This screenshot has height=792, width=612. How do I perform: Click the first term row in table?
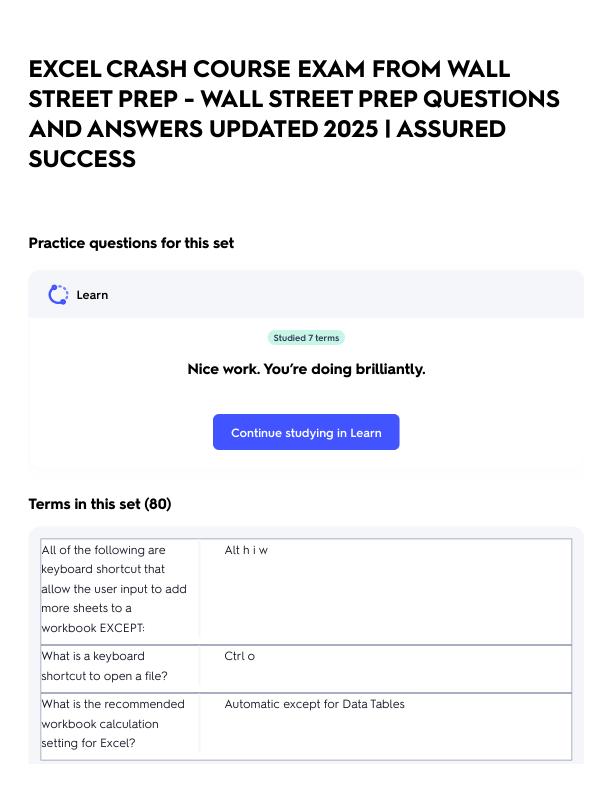tap(306, 591)
